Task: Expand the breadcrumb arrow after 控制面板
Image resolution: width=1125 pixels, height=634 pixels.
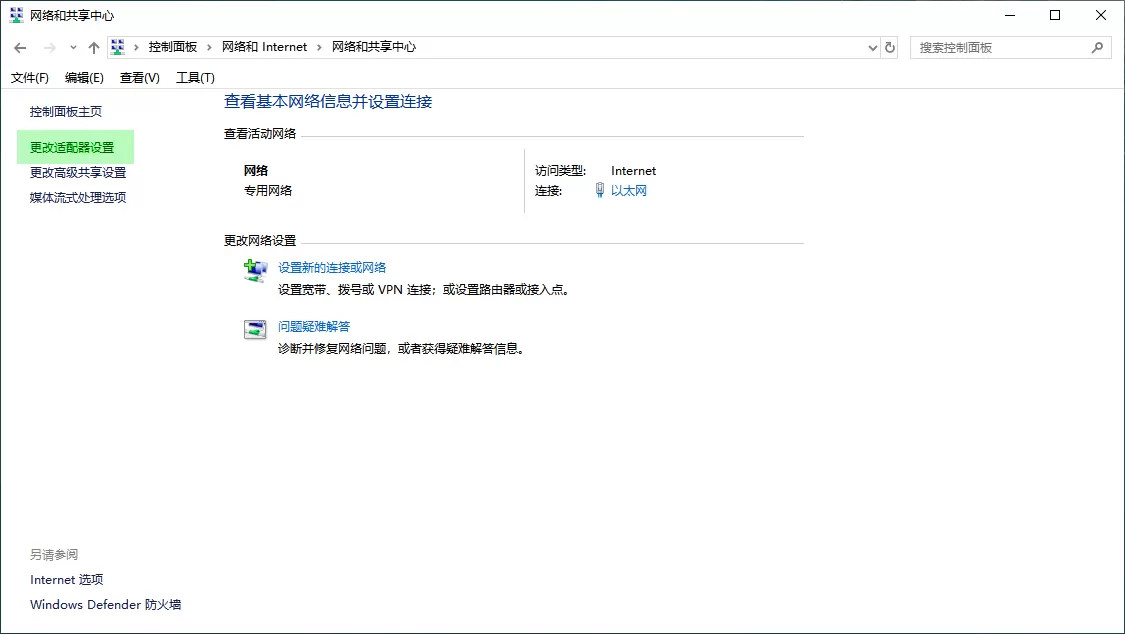Action: [x=212, y=46]
